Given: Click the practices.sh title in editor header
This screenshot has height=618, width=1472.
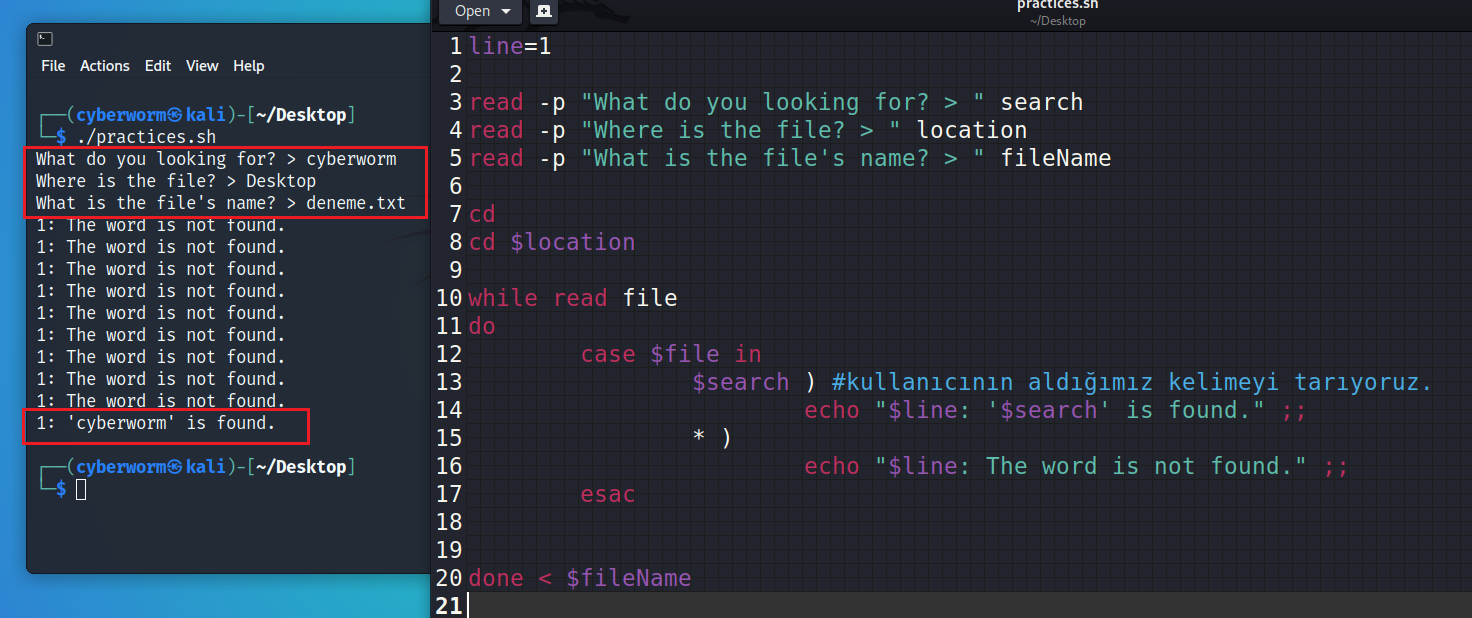Looking at the screenshot, I should coord(1057,5).
